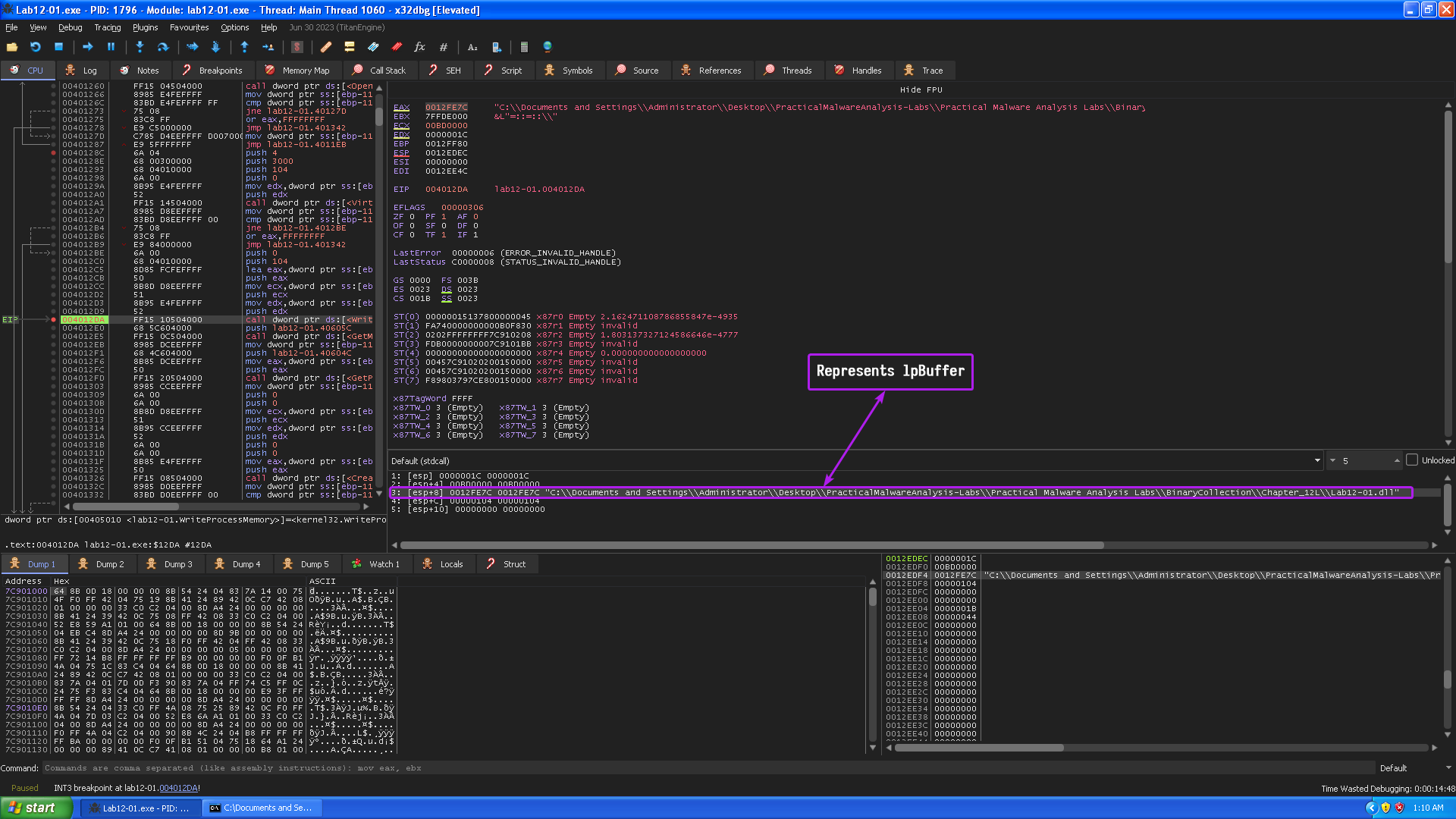Open the Plugins menu
Image resolution: width=1456 pixels, height=819 pixels.
145,27
